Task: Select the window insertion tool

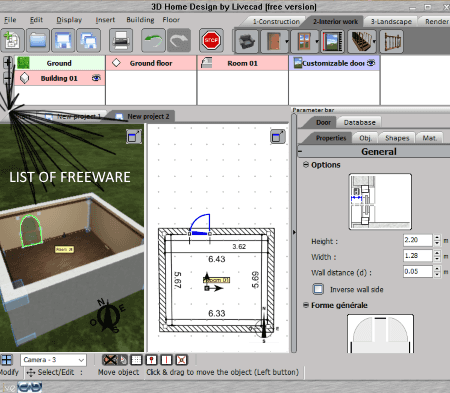Action: pyautogui.click(x=303, y=41)
